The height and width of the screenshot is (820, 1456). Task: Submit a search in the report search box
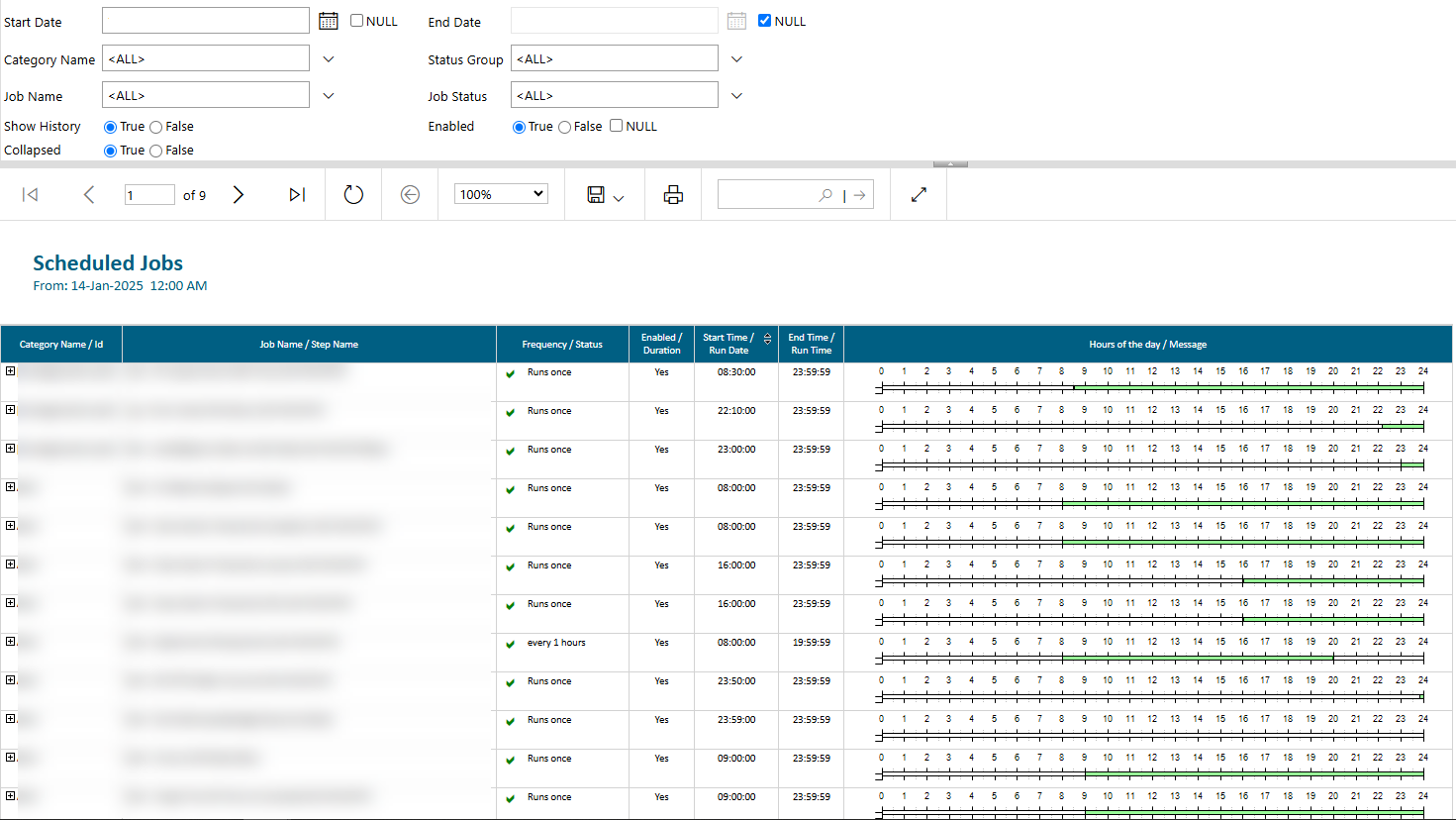coord(857,194)
